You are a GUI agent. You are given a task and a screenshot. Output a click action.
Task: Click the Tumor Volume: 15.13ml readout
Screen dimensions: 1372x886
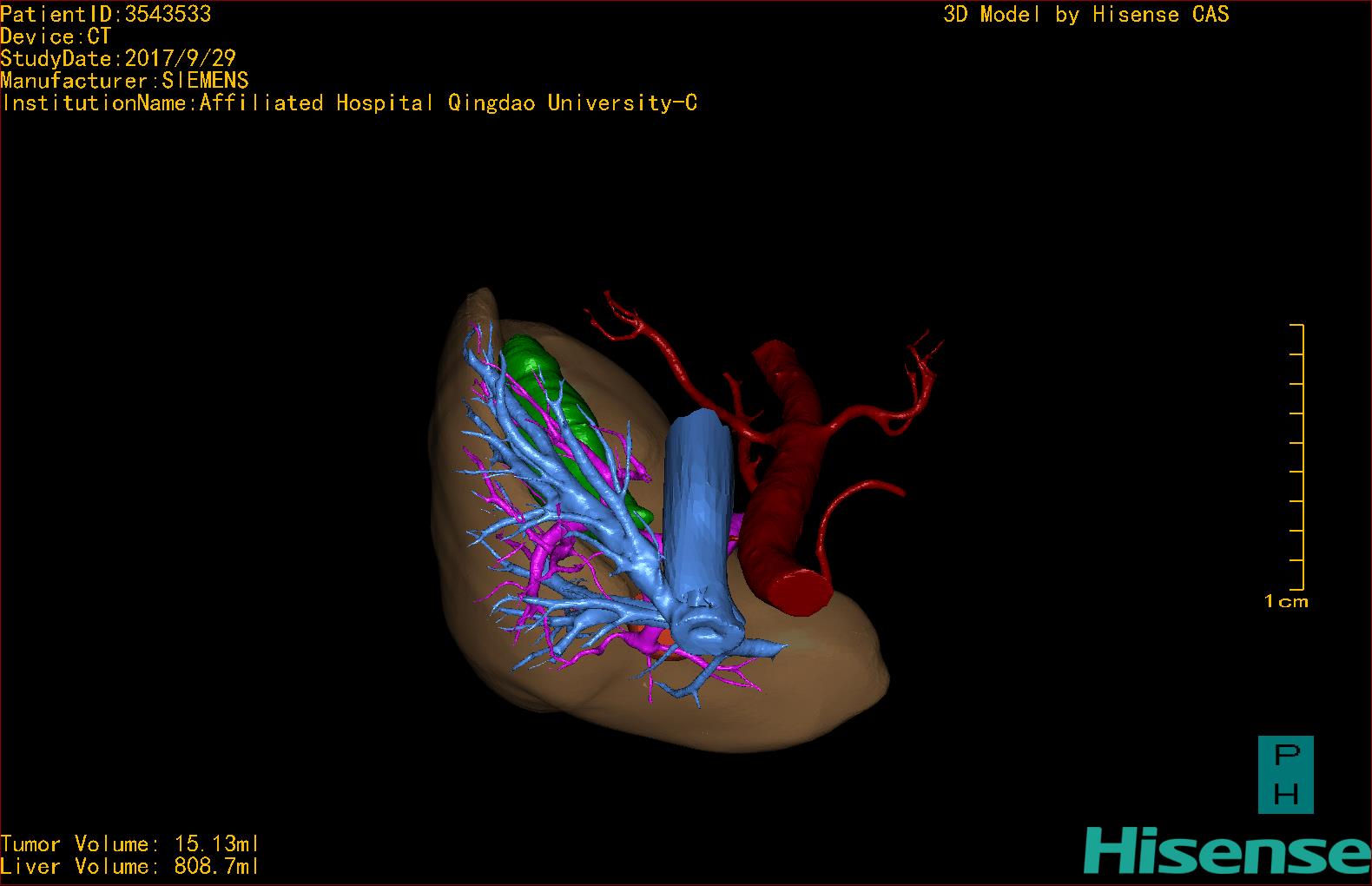[130, 843]
